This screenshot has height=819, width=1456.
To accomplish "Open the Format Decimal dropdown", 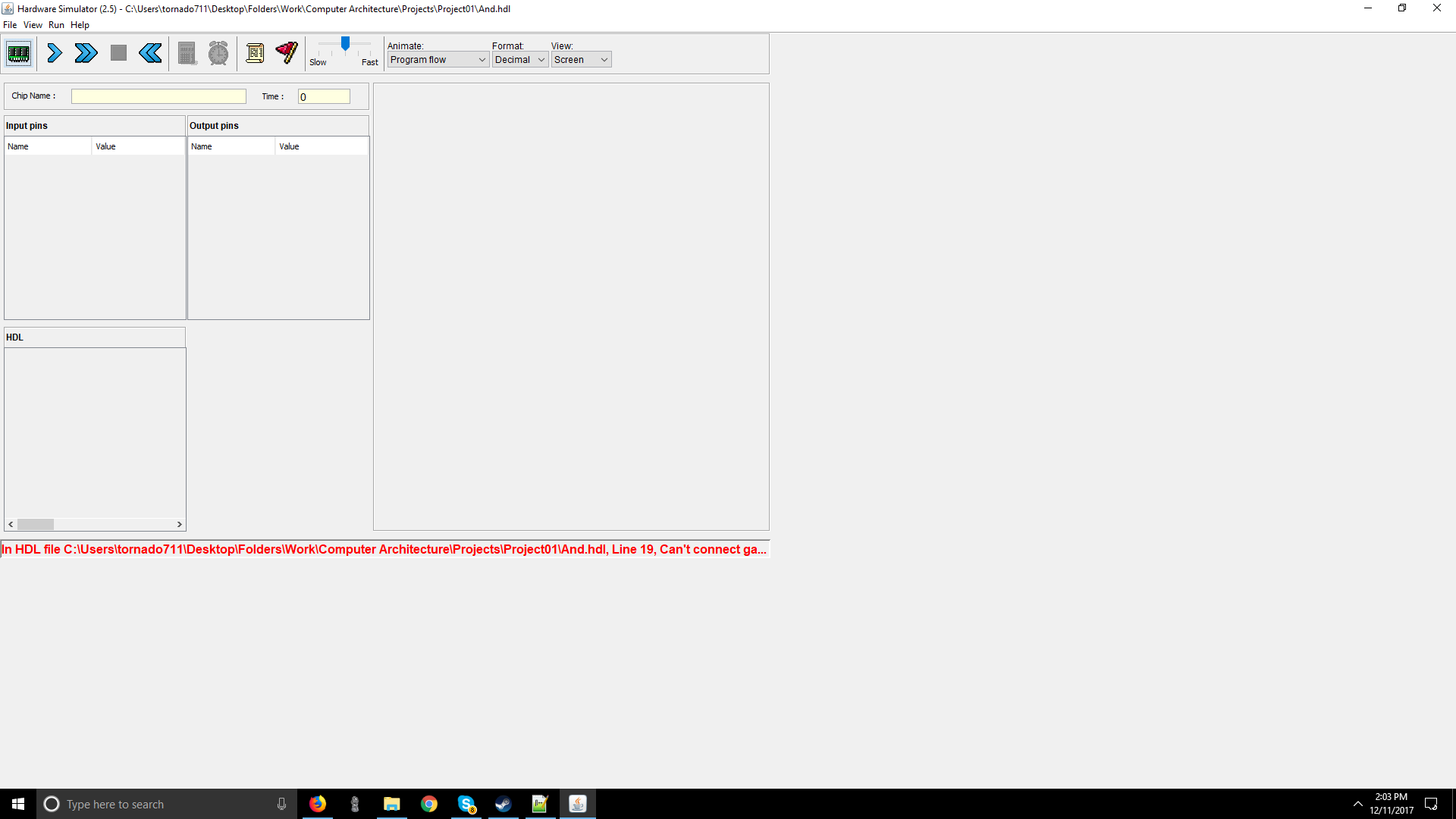I will click(x=519, y=60).
